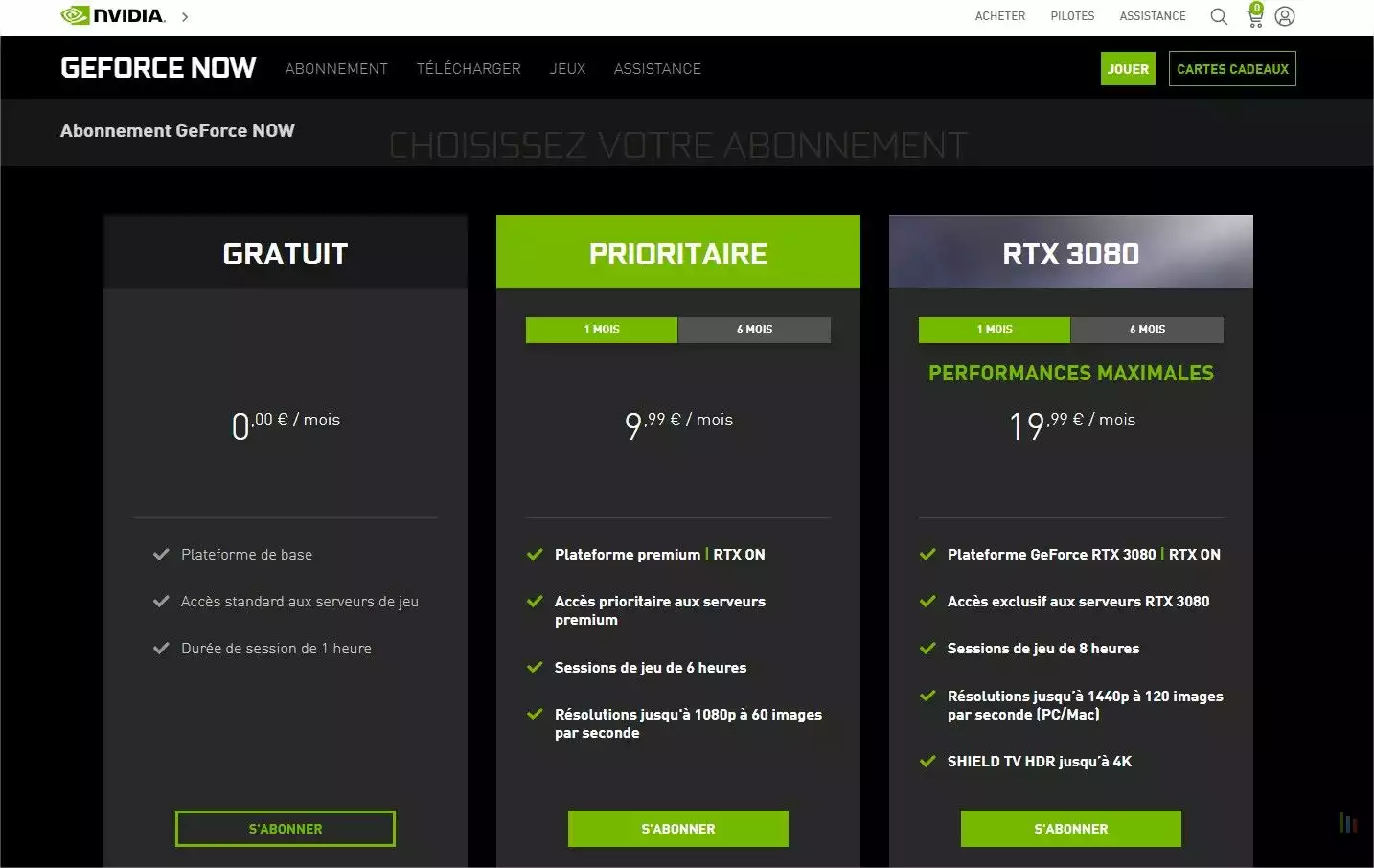
Task: Switch the RTX 3080 plan to 6 MOIS
Action: [x=1147, y=330]
